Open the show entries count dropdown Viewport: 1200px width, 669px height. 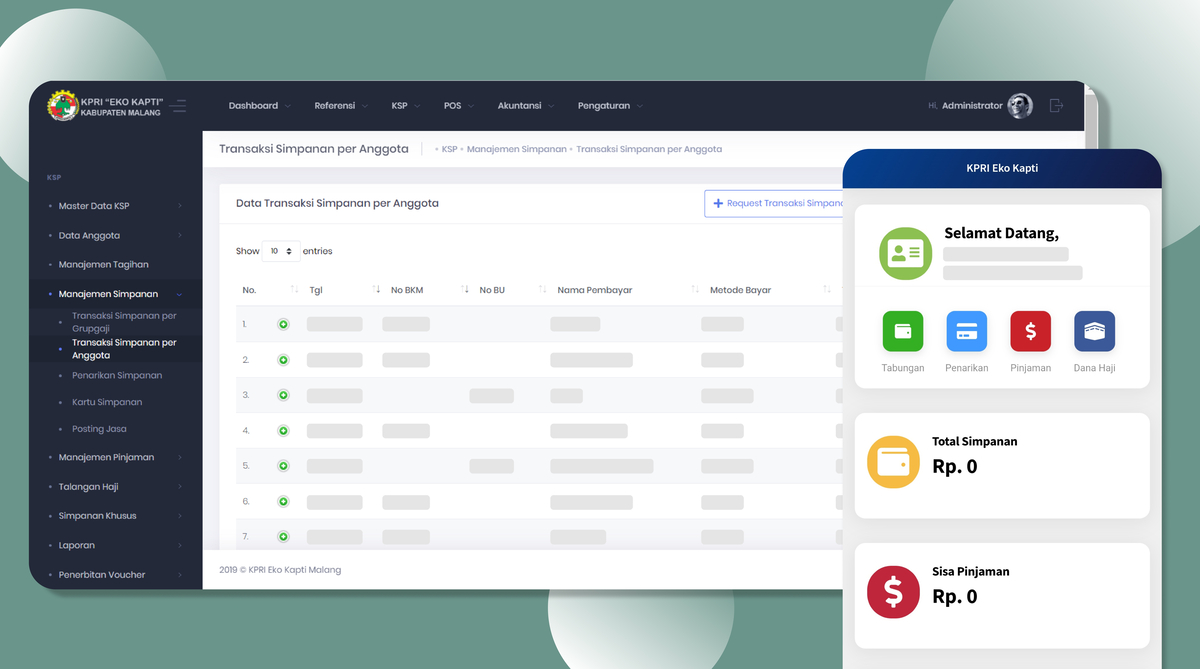tap(280, 251)
